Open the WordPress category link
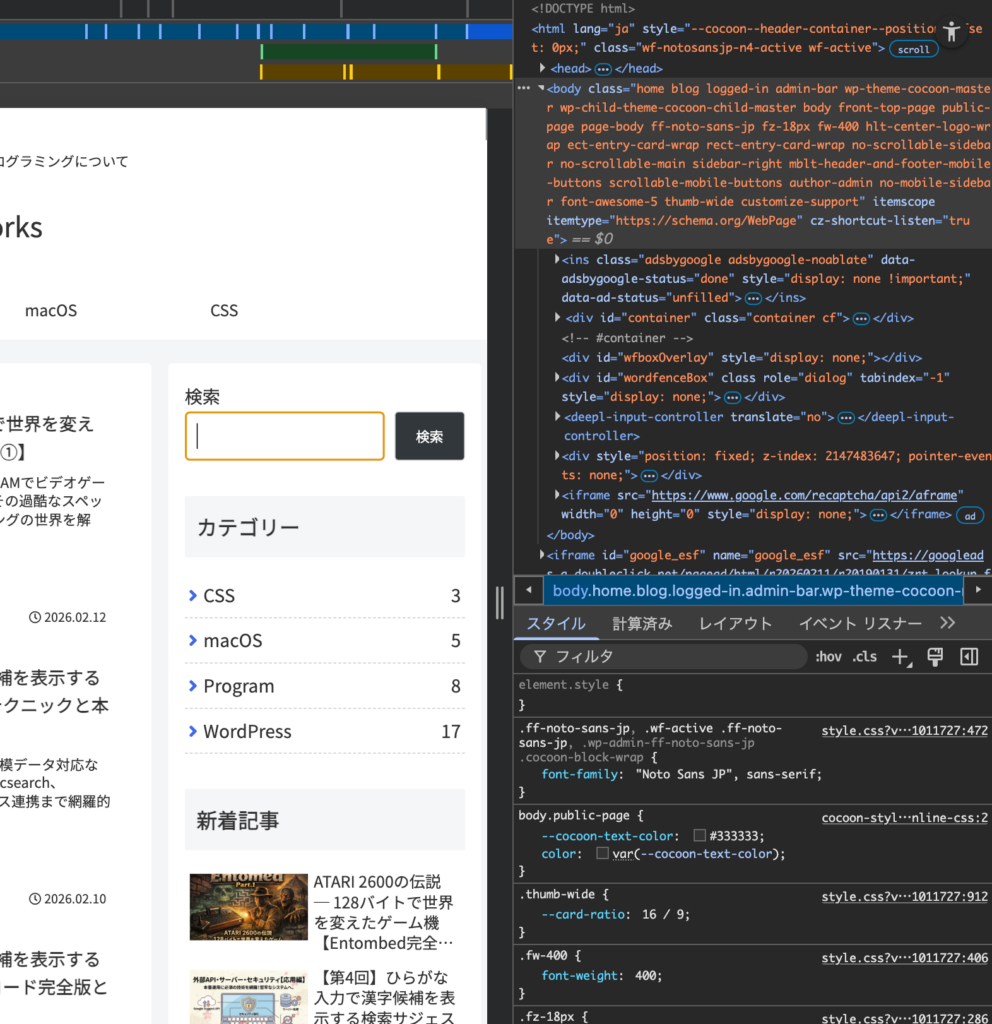992x1024 pixels. 247,732
